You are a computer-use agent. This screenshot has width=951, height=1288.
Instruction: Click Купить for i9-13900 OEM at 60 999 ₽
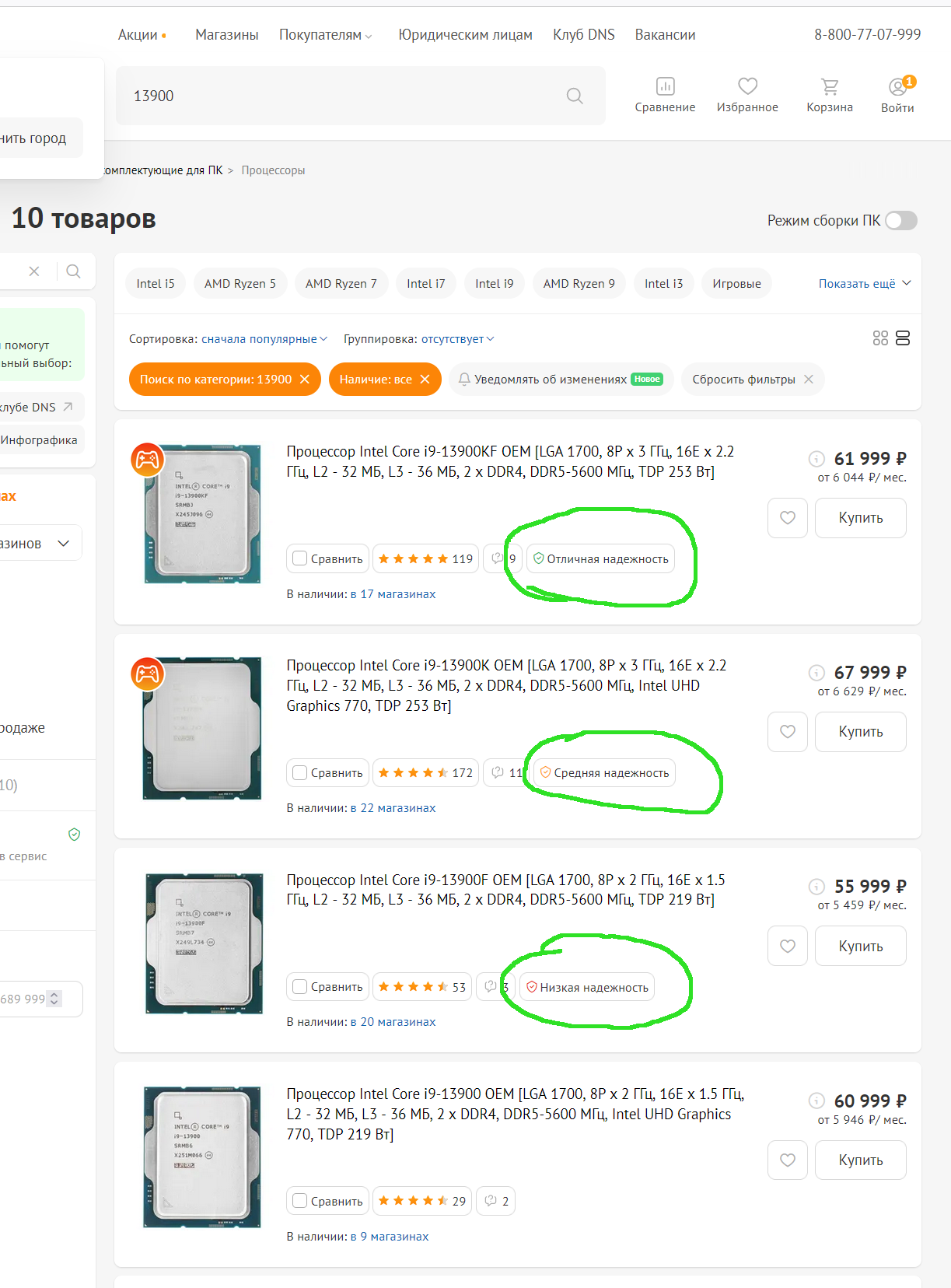pos(861,1160)
